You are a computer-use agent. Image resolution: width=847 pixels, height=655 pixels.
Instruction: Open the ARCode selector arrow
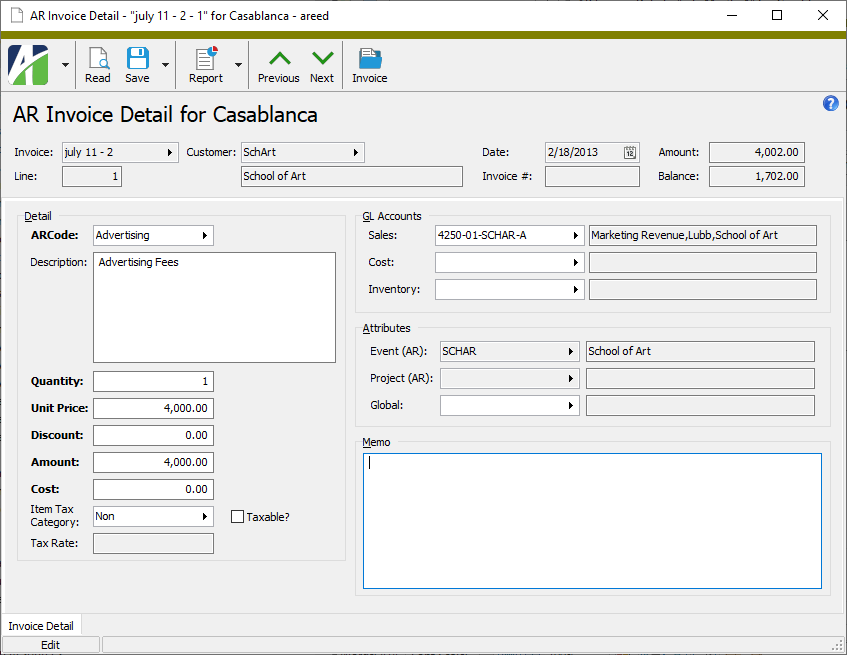point(204,235)
